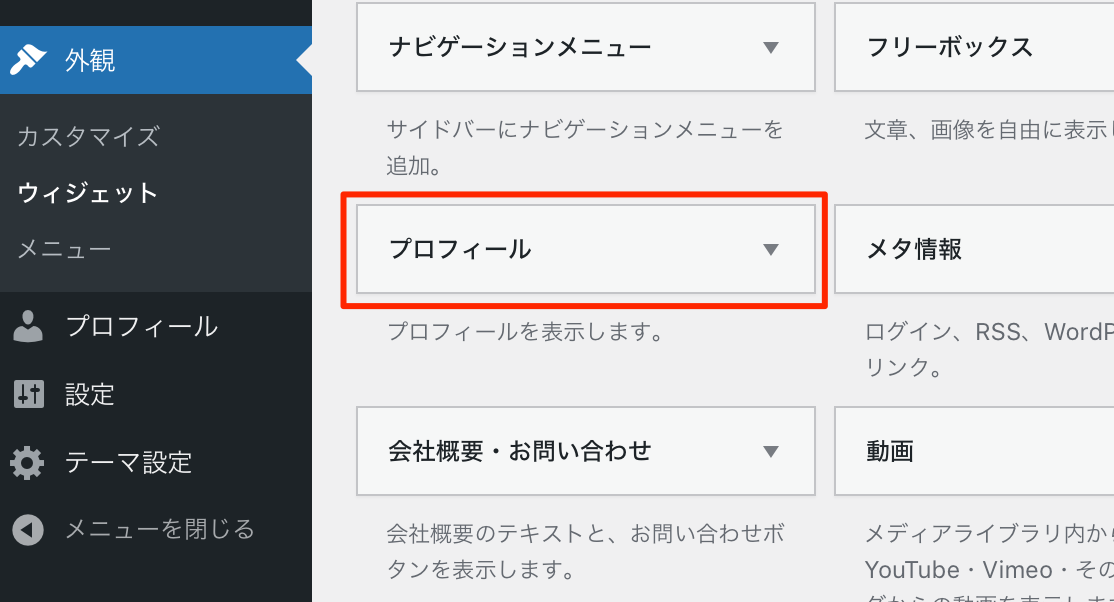This screenshot has width=1114, height=602.
Task: Click the テーマ設定 gear icon
Action: (28, 463)
